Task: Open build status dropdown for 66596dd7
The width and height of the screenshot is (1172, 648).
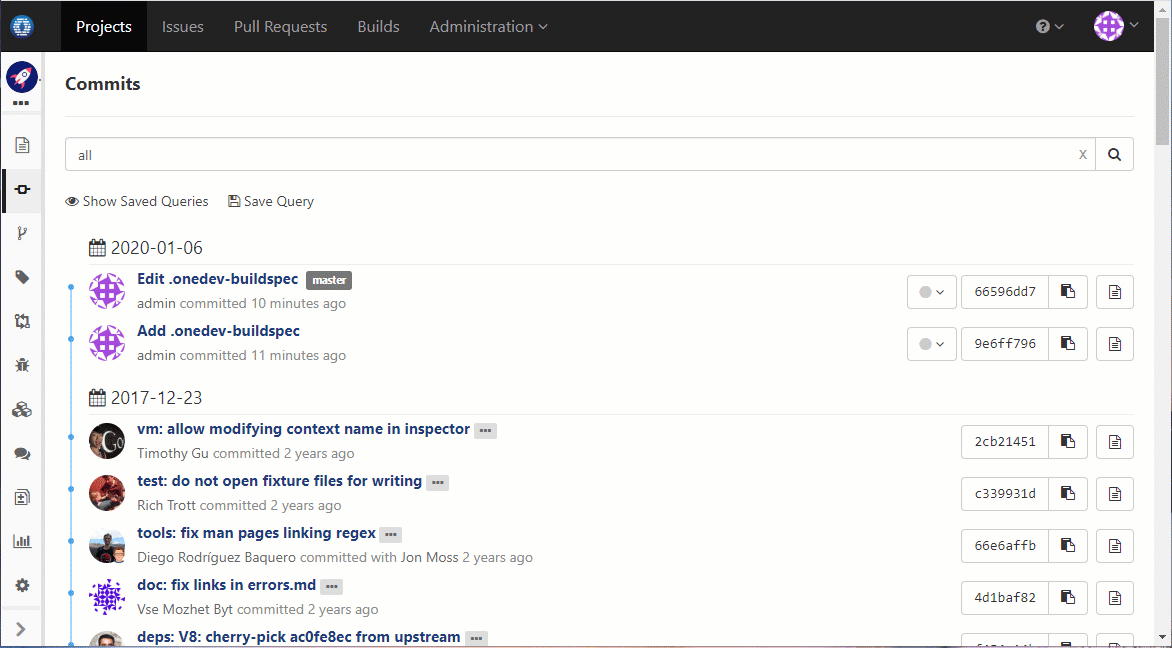Action: click(x=932, y=291)
